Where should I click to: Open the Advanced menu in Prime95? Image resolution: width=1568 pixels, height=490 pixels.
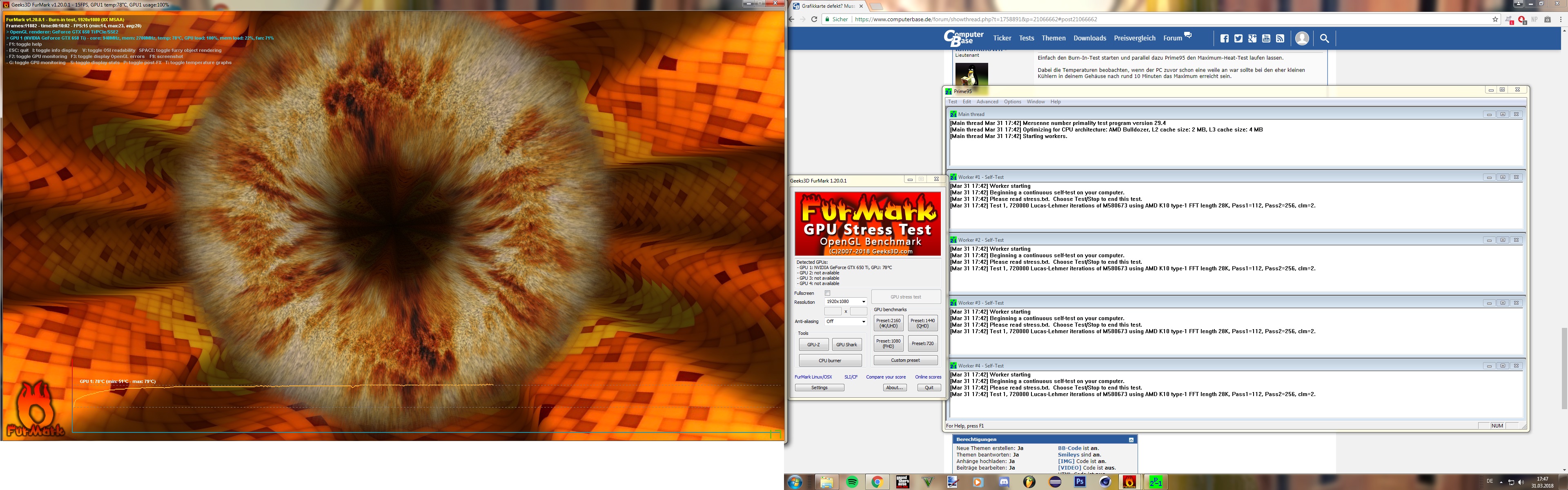point(987,102)
